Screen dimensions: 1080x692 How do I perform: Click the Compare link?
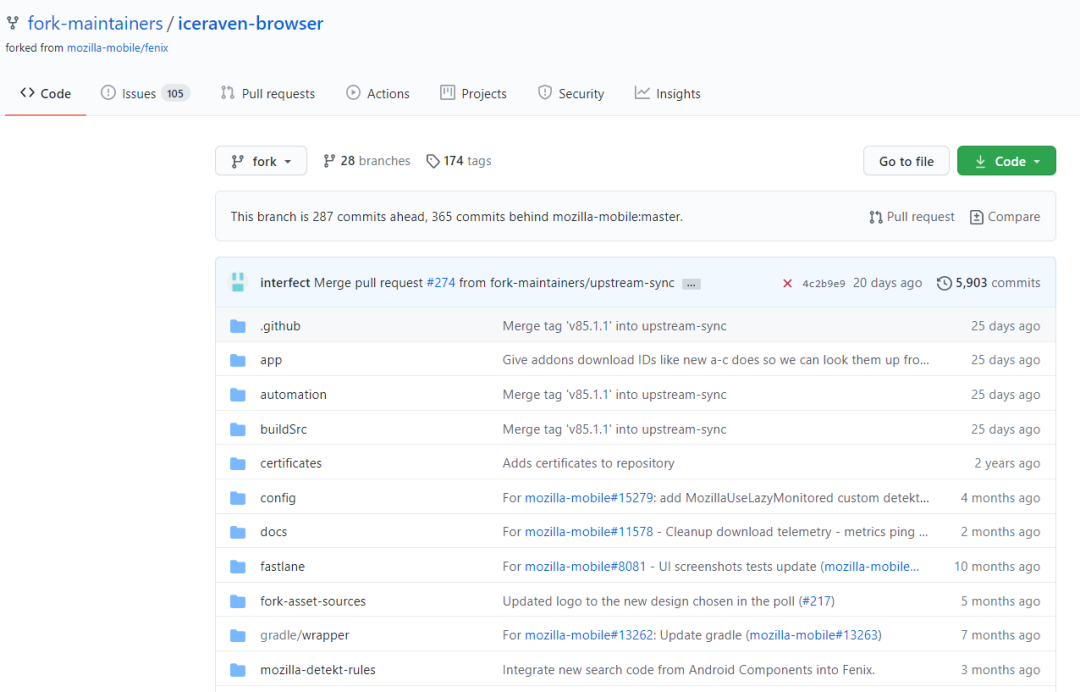1005,217
